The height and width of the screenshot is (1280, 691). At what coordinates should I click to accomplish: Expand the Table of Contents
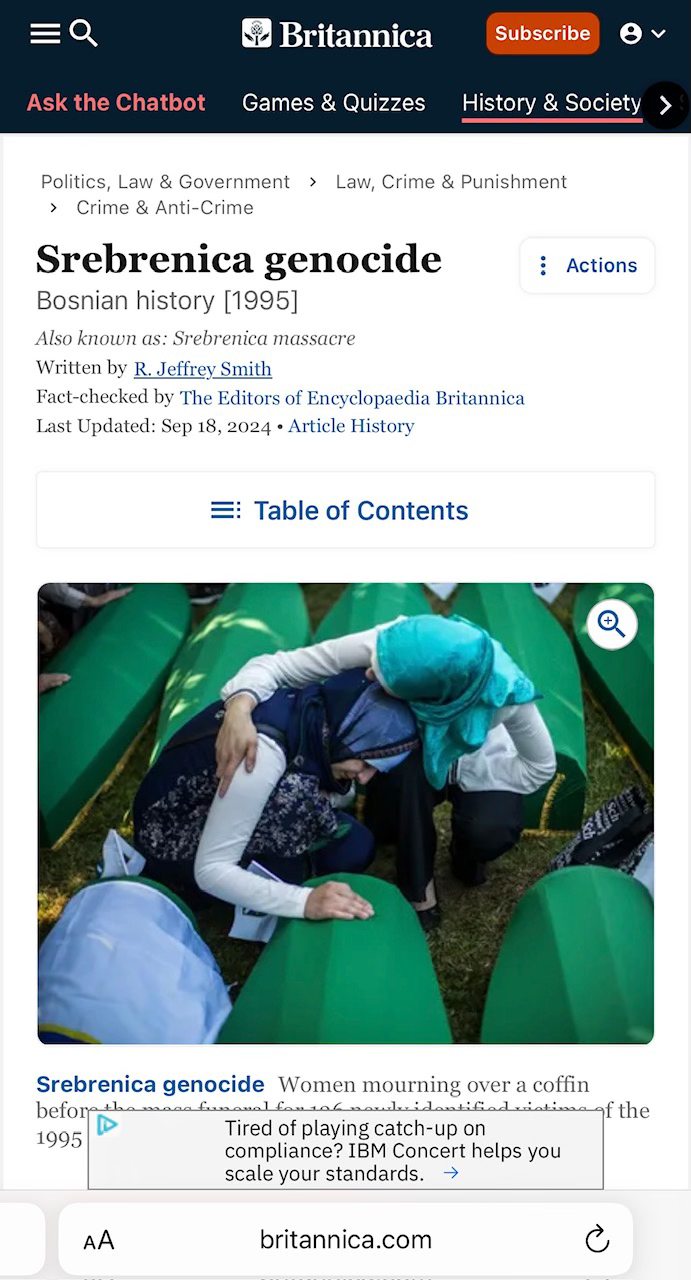click(345, 510)
